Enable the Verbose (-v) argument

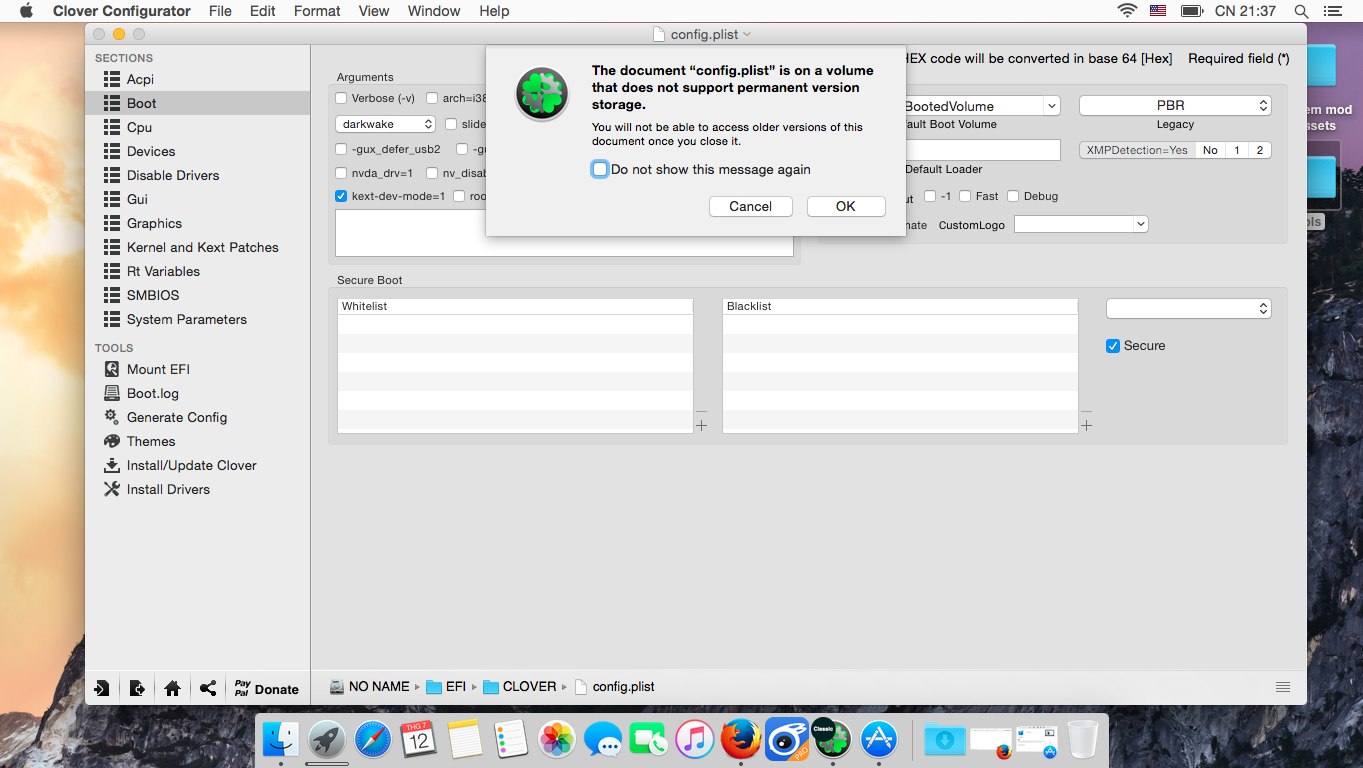point(341,98)
